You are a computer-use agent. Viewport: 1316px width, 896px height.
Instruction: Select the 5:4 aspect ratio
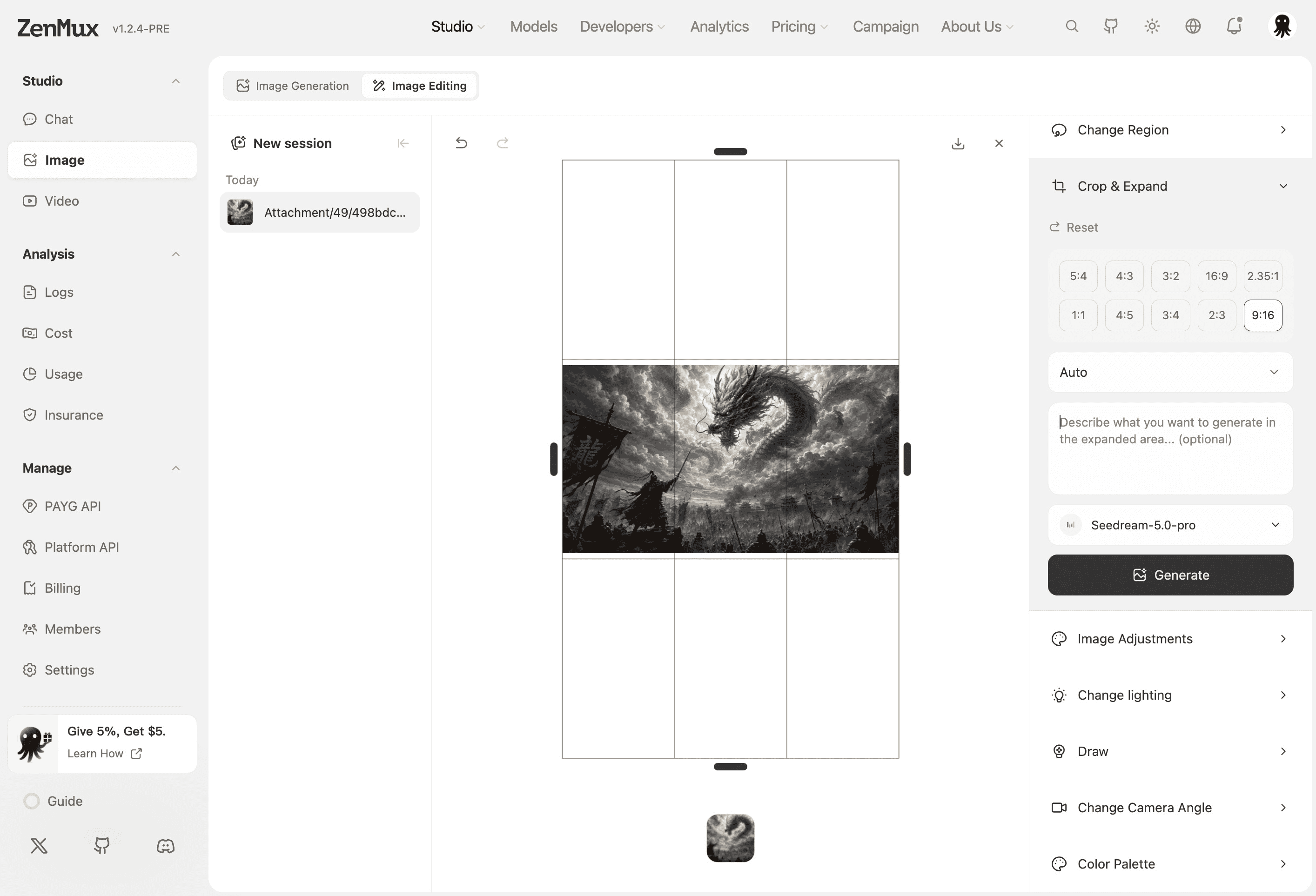1078,276
